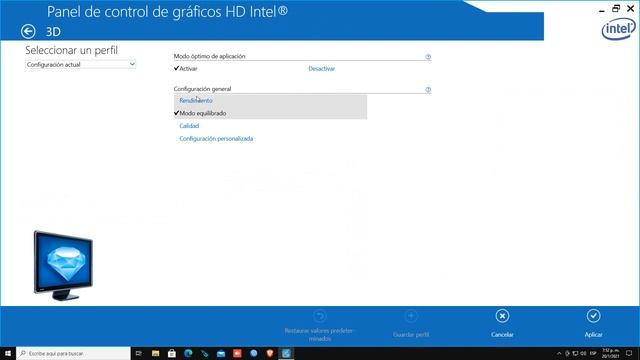
Task: Open the Mail app in taskbar
Action: 221,353
